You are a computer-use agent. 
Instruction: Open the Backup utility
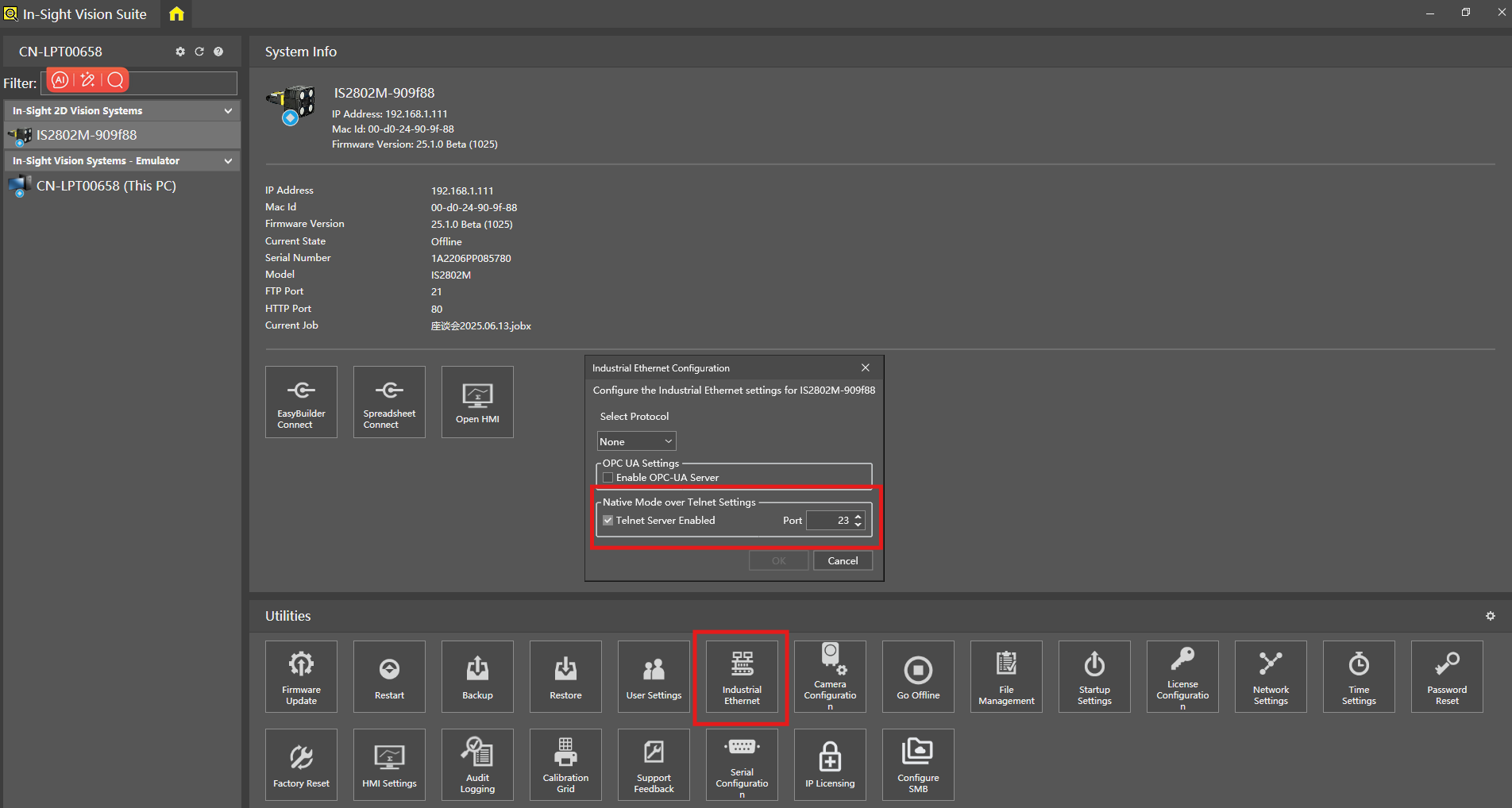pyautogui.click(x=477, y=676)
